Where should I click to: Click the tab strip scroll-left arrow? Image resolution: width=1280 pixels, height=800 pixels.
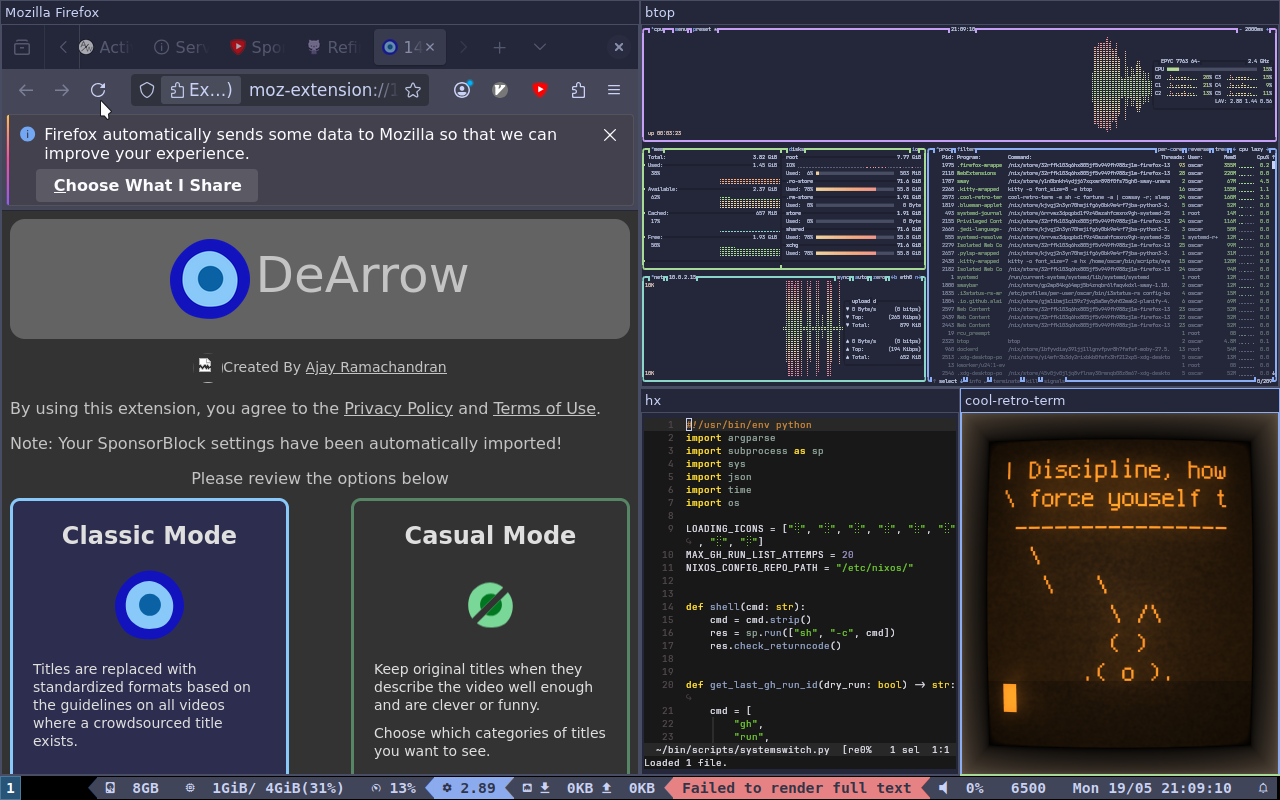point(63,47)
